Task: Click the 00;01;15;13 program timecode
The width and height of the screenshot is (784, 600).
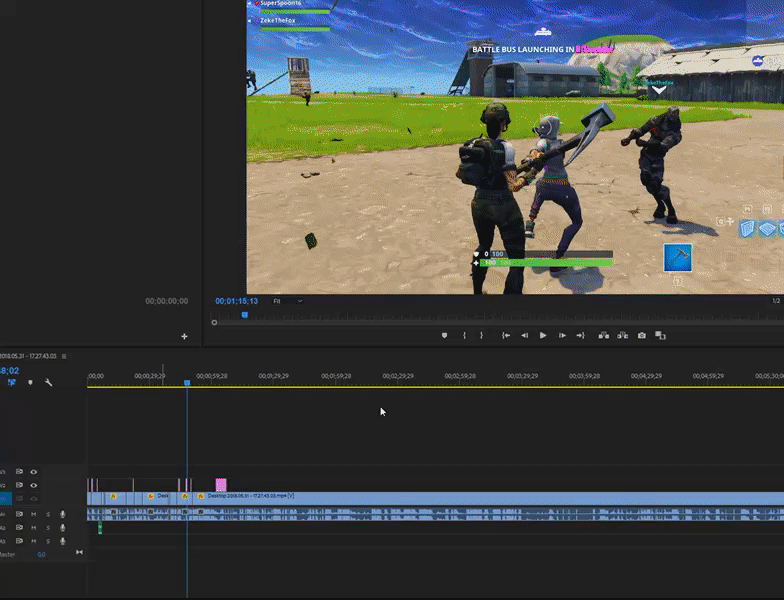Action: [x=236, y=301]
